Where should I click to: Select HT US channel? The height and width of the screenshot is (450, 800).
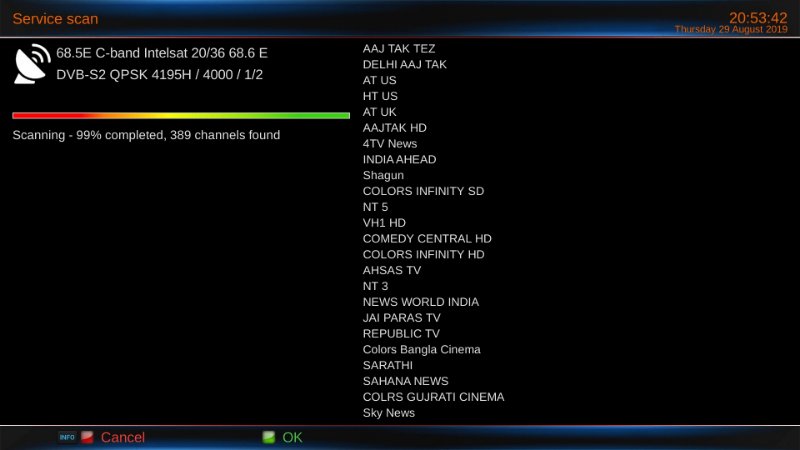[x=380, y=96]
